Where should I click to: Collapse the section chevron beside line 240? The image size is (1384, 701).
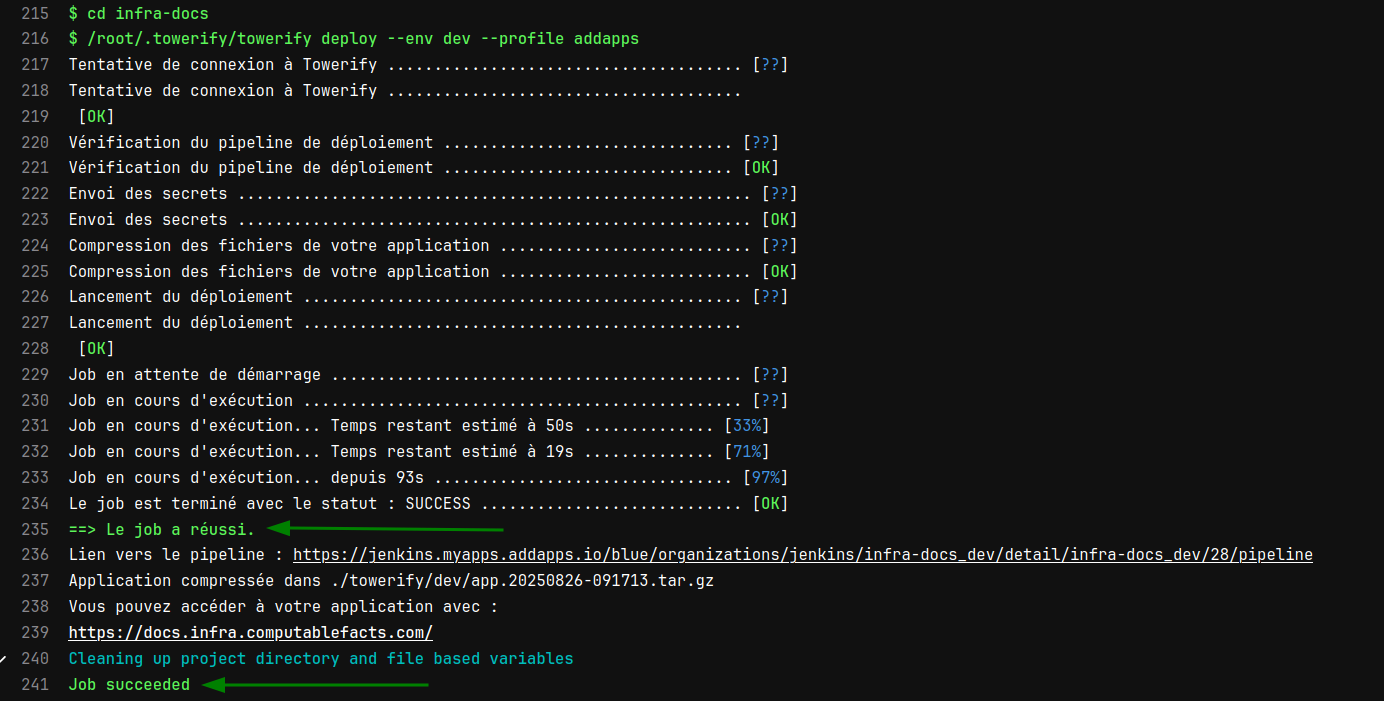(x=3, y=659)
